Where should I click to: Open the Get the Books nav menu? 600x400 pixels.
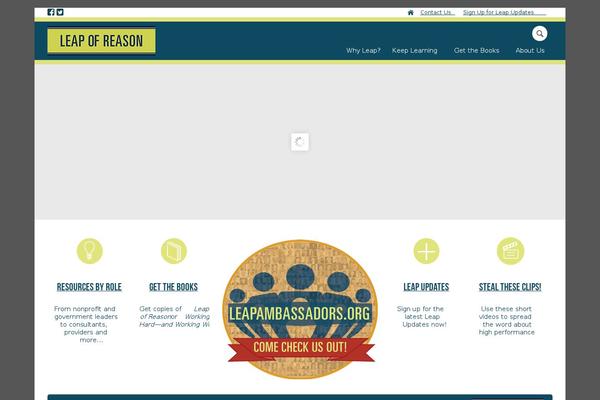(x=476, y=51)
